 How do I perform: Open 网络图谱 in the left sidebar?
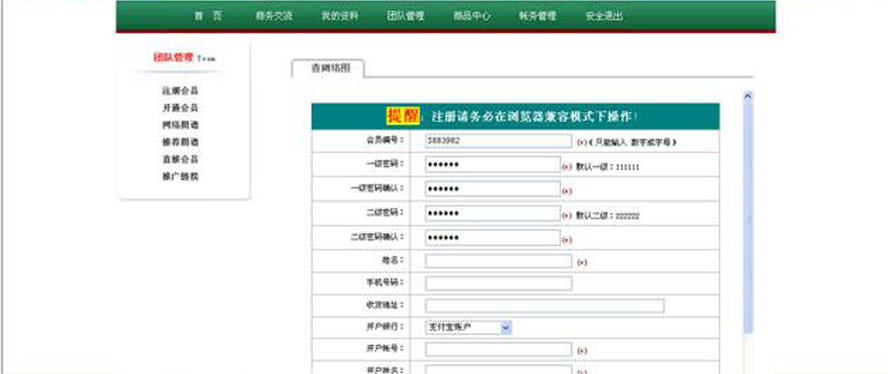pos(180,125)
